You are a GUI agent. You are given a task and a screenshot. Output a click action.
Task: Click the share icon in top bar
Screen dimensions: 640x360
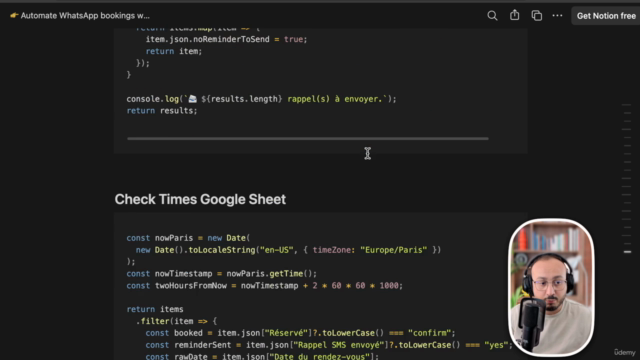[x=514, y=15]
